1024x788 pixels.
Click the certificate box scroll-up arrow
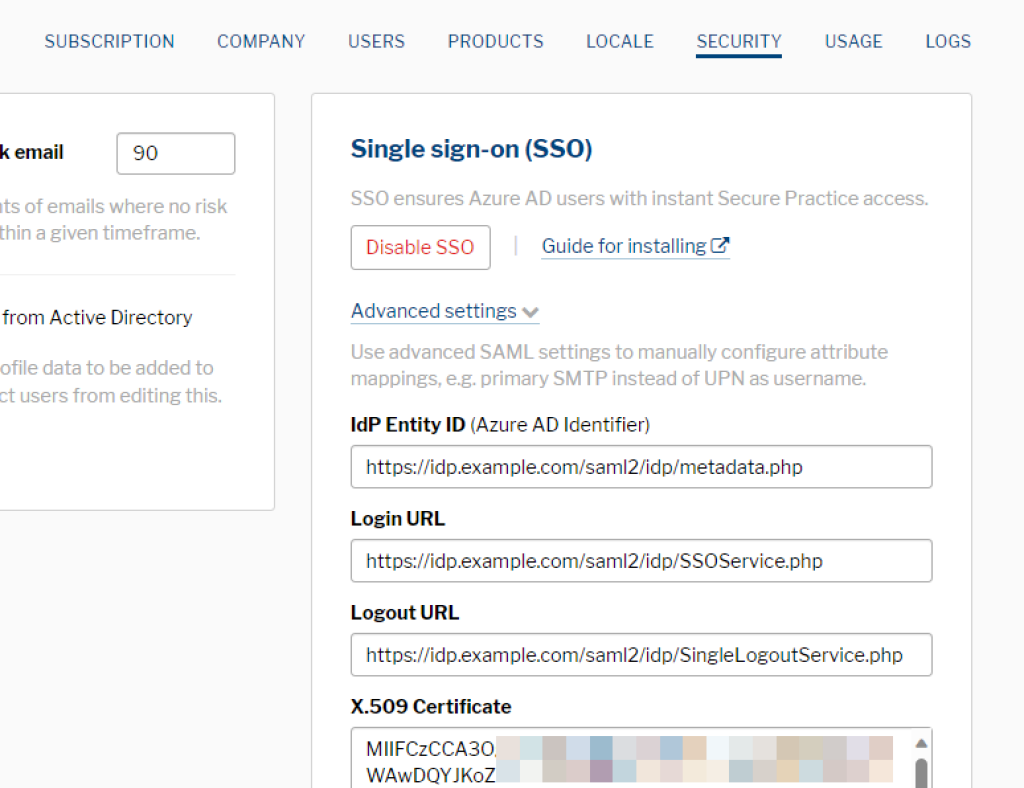point(921,744)
